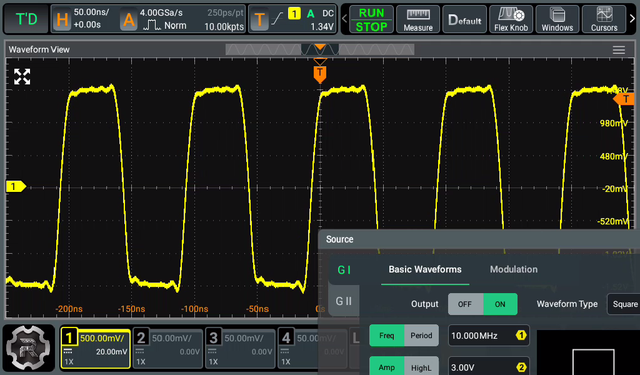
Task: Click the 480mV vertical scale label
Action: click(613, 156)
